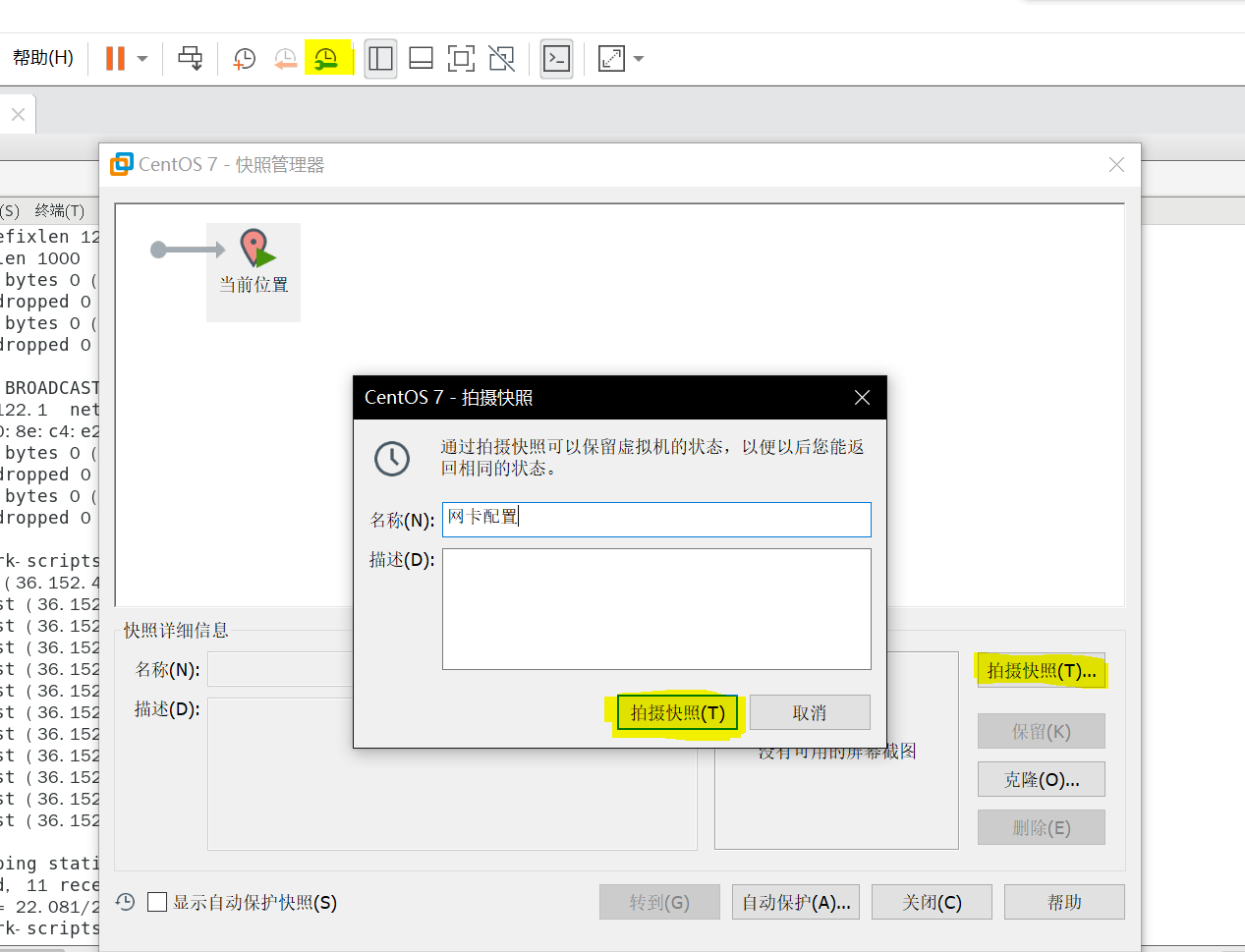
Task: Click 取消 to cancel taking snapshot
Action: [810, 712]
